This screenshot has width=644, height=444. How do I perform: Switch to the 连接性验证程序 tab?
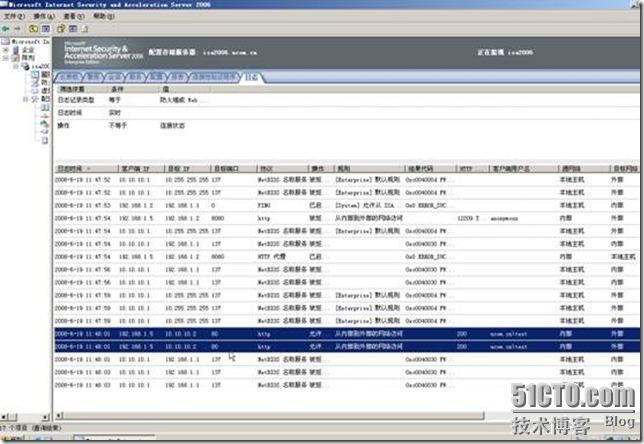(214, 77)
